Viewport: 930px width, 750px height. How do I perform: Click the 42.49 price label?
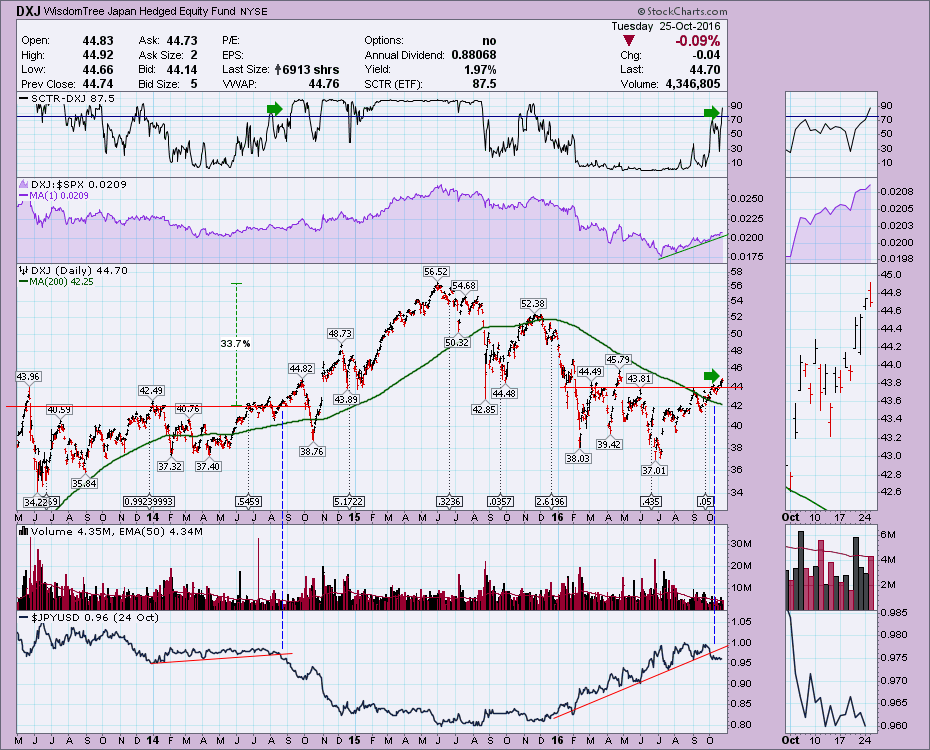(x=151, y=391)
